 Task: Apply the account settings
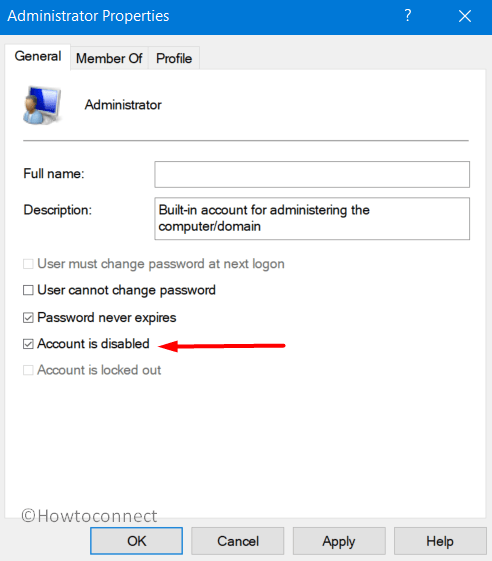coord(339,541)
